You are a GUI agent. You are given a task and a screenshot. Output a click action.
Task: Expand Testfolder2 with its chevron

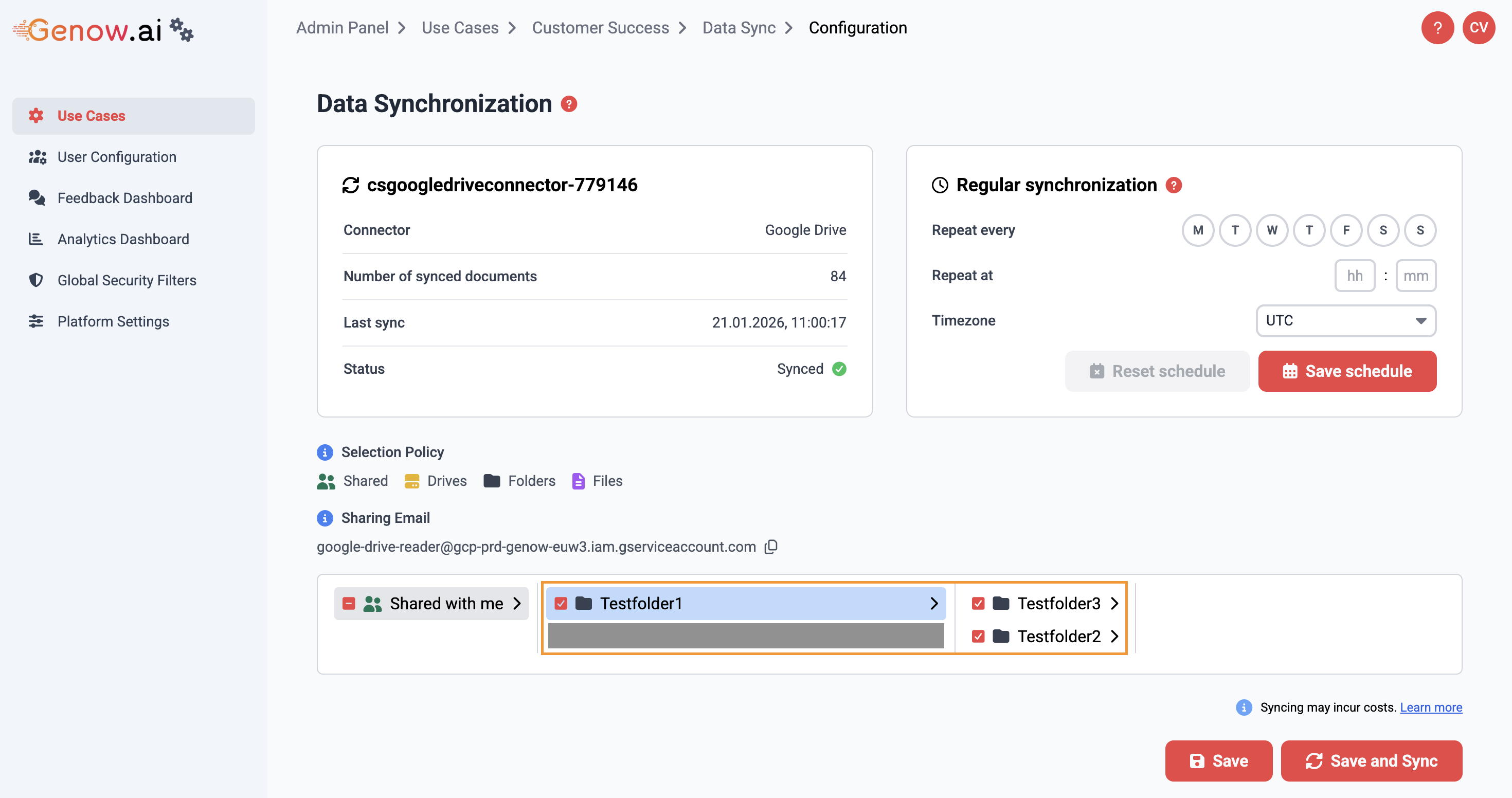(1114, 636)
